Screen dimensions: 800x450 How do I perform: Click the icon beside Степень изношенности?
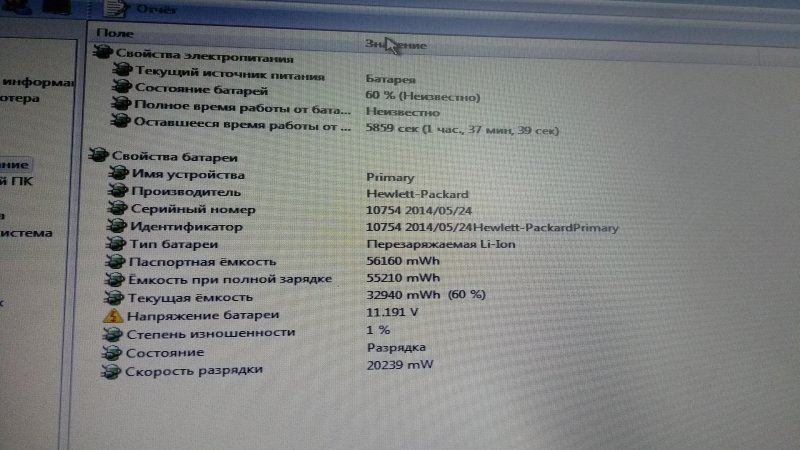click(111, 334)
